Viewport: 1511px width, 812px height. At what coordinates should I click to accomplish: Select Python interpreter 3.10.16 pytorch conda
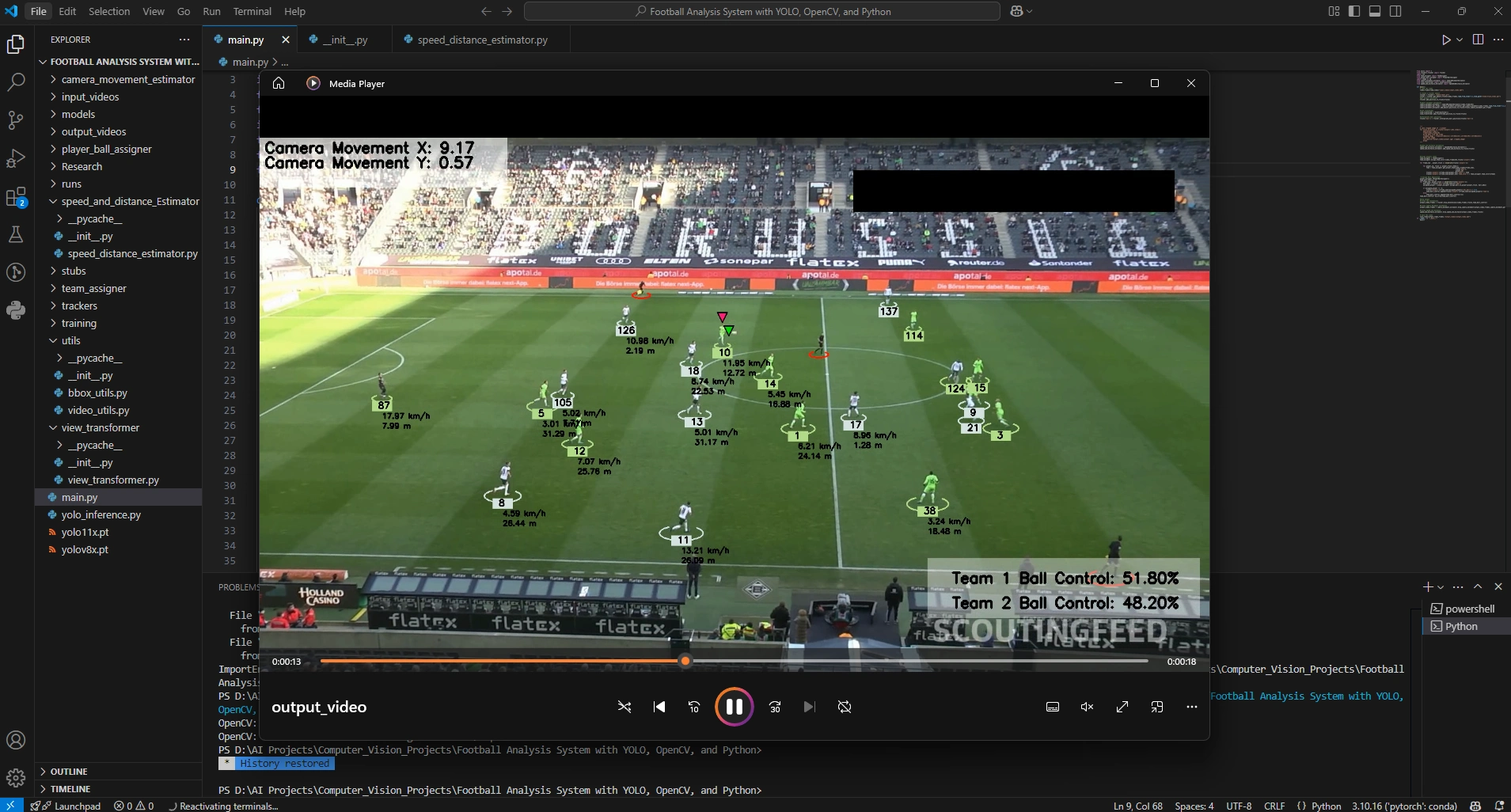pos(1404,806)
